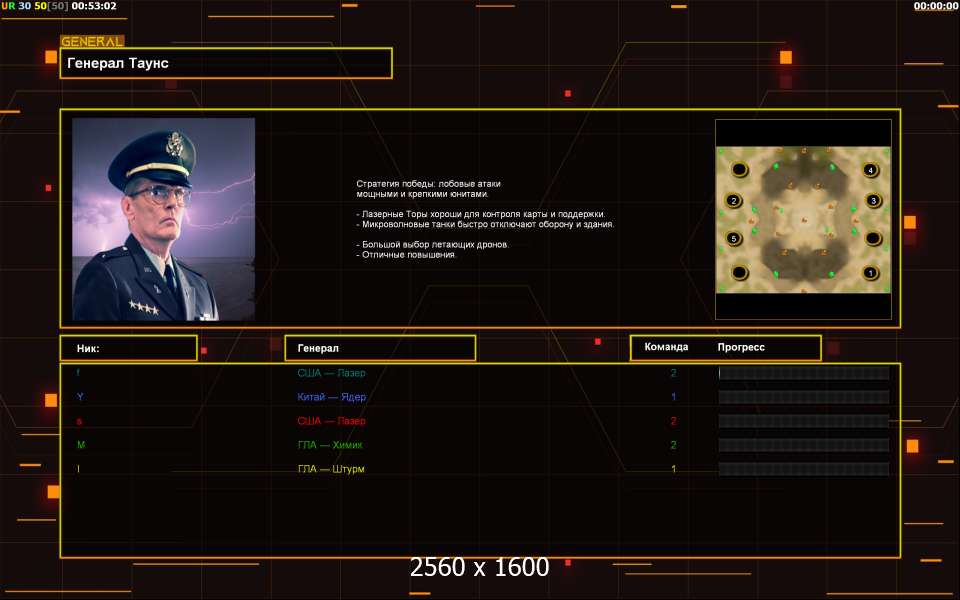Click the 'Генерал' column header
This screenshot has height=600, width=960.
[380, 348]
